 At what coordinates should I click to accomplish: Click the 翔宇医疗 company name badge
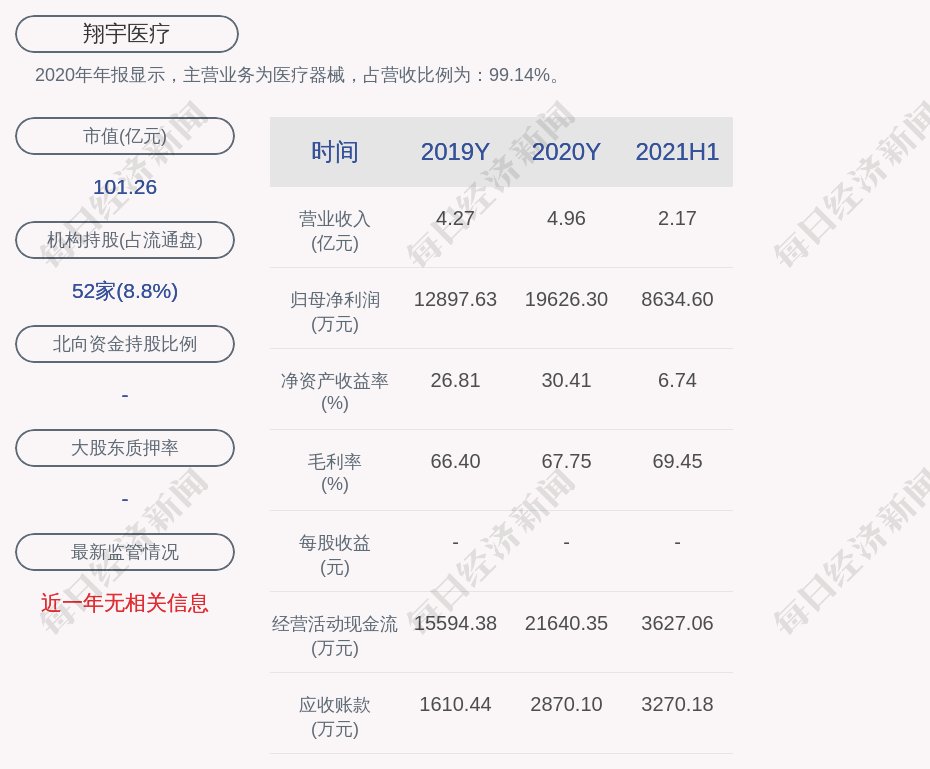125,33
